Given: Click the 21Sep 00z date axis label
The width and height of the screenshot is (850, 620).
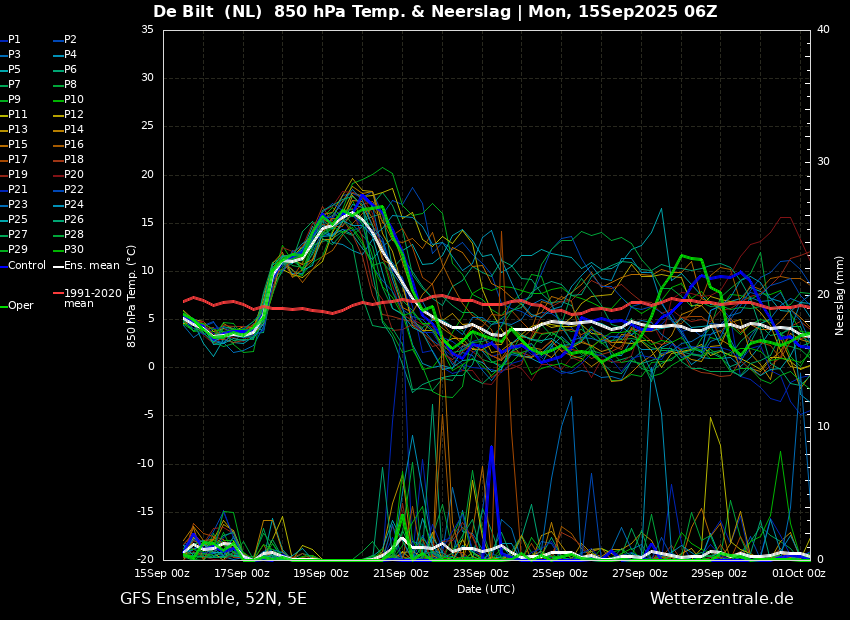Looking at the screenshot, I should (400, 573).
